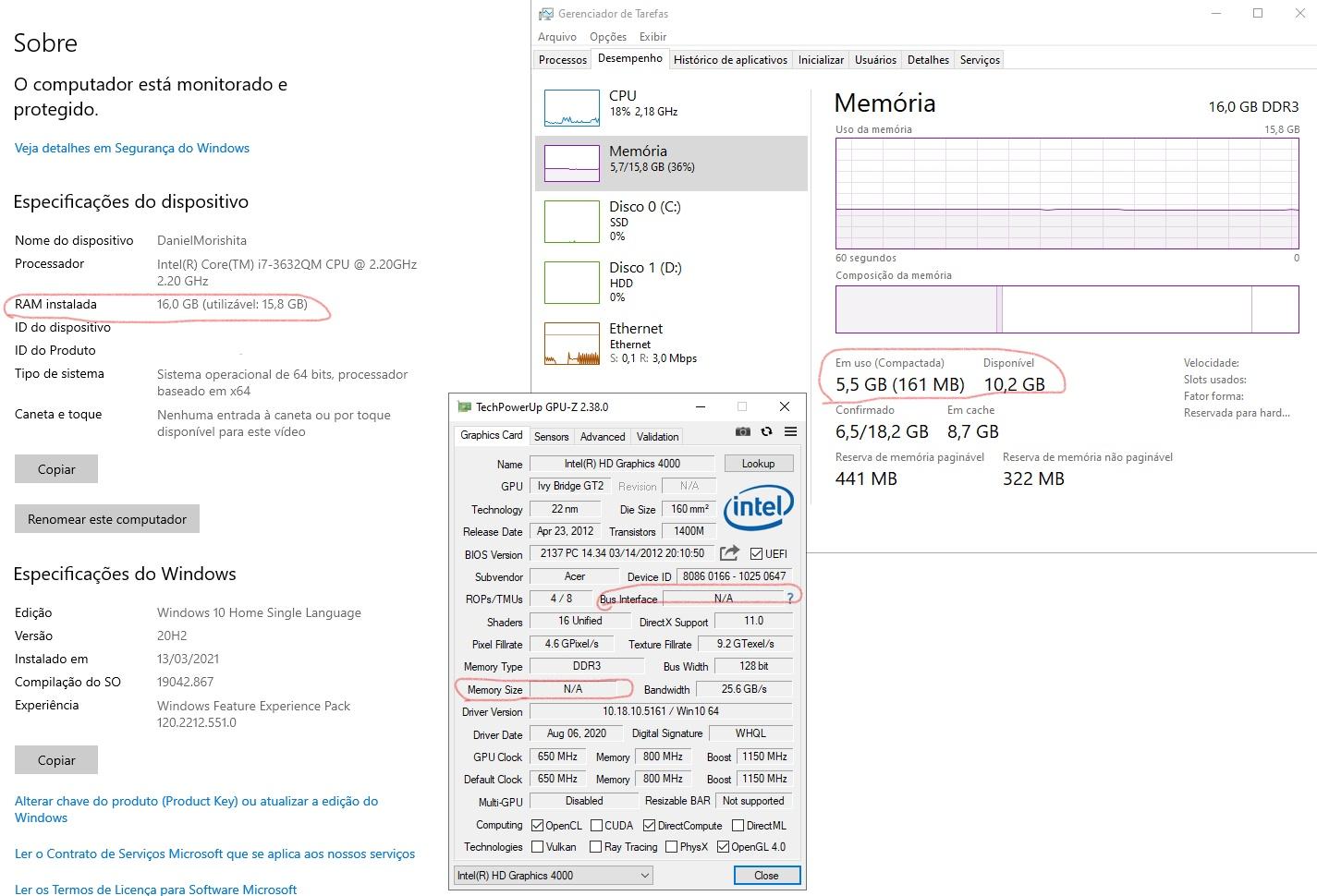Image resolution: width=1317 pixels, height=896 pixels.
Task: Open the Alterar chave do produto link
Action: [196, 809]
